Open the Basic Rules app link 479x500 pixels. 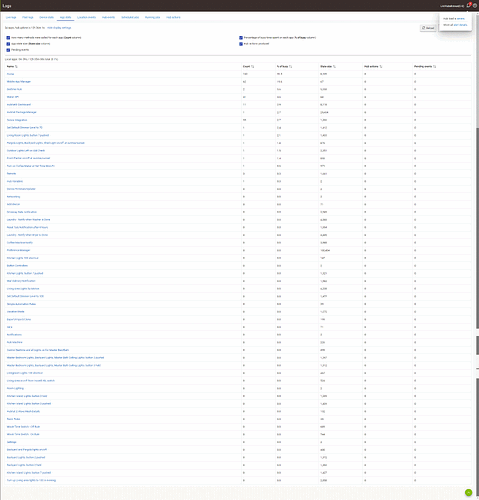(x=14, y=419)
